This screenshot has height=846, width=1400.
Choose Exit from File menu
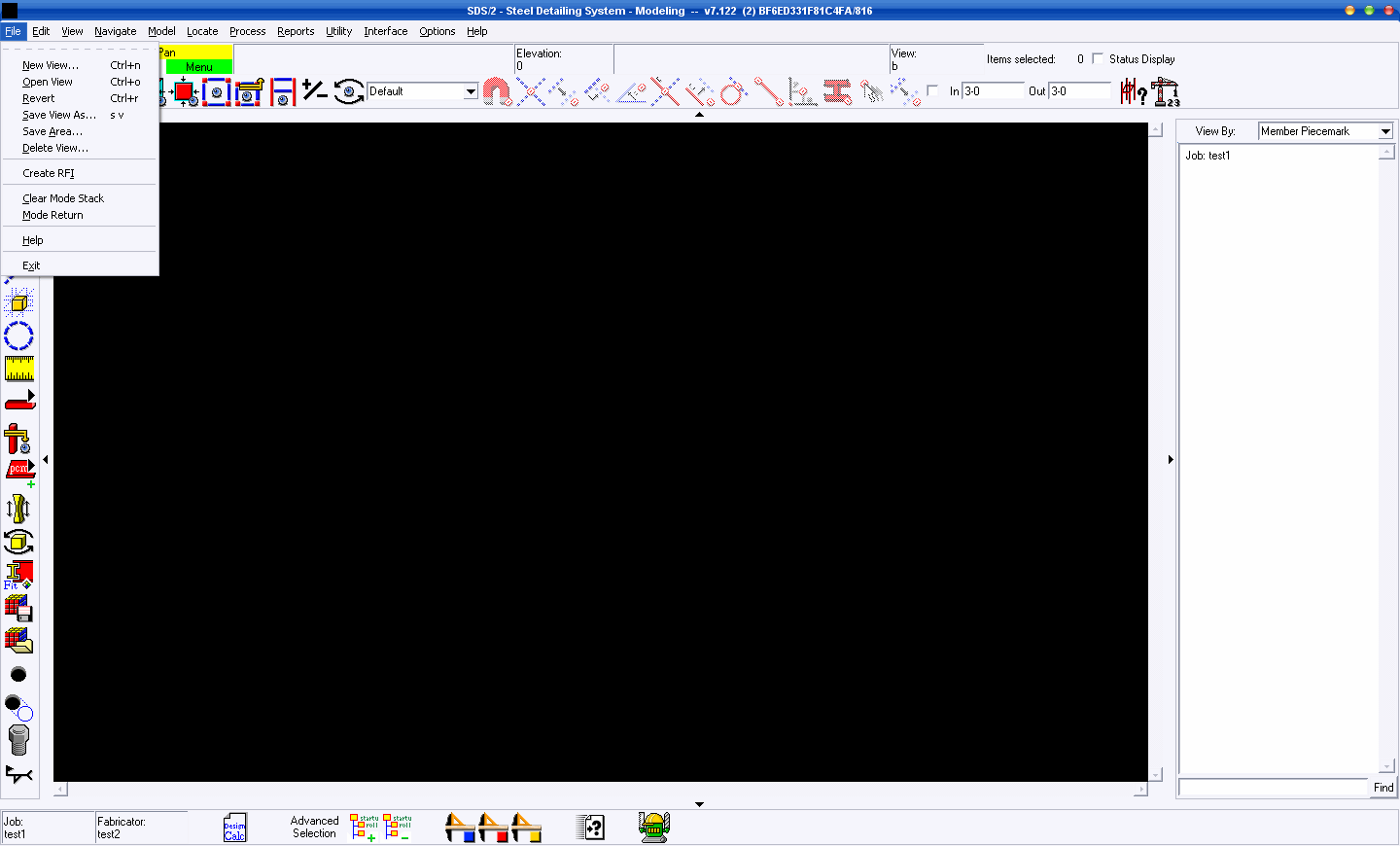tap(82, 265)
